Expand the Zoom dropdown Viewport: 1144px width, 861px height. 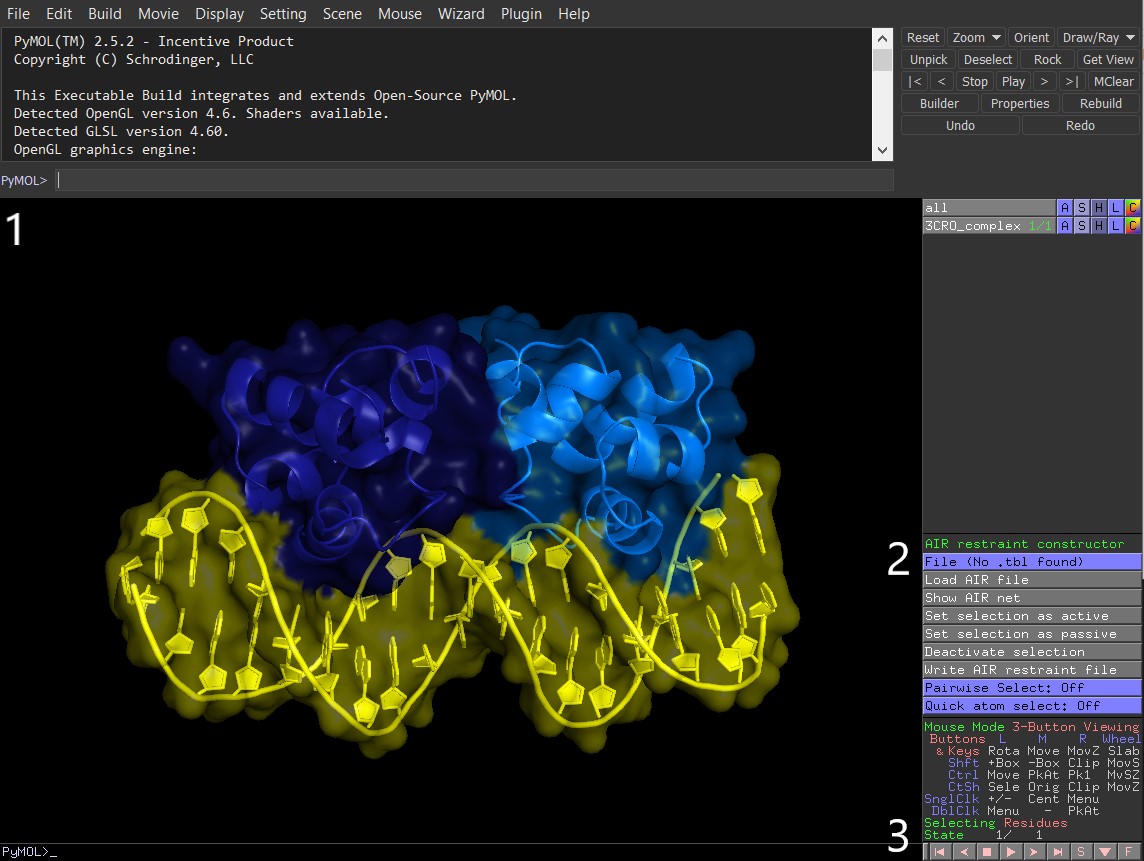tap(975, 38)
